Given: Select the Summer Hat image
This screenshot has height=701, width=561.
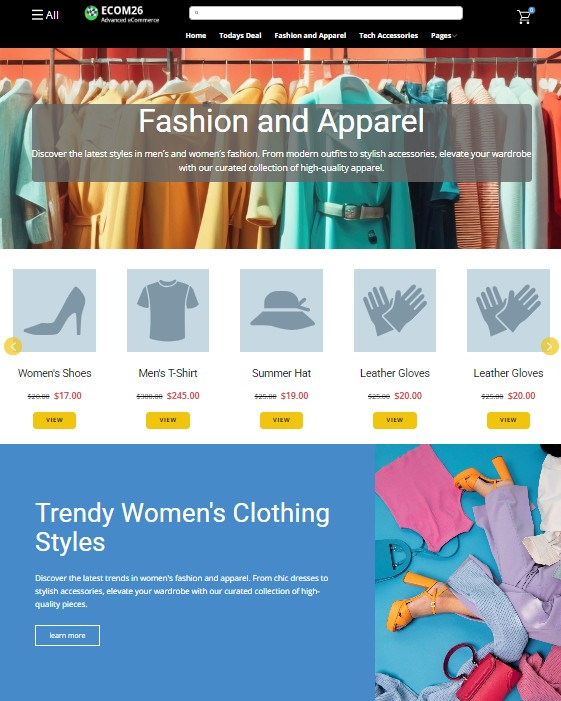Looking at the screenshot, I should coord(282,310).
